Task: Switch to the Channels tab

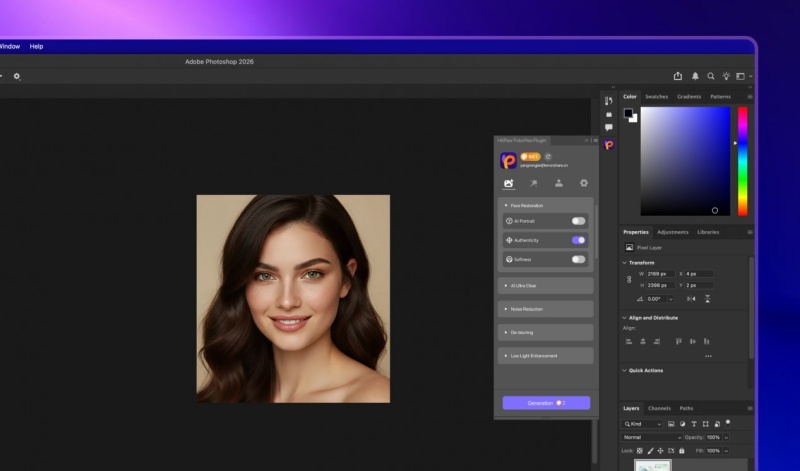Action: [659, 408]
